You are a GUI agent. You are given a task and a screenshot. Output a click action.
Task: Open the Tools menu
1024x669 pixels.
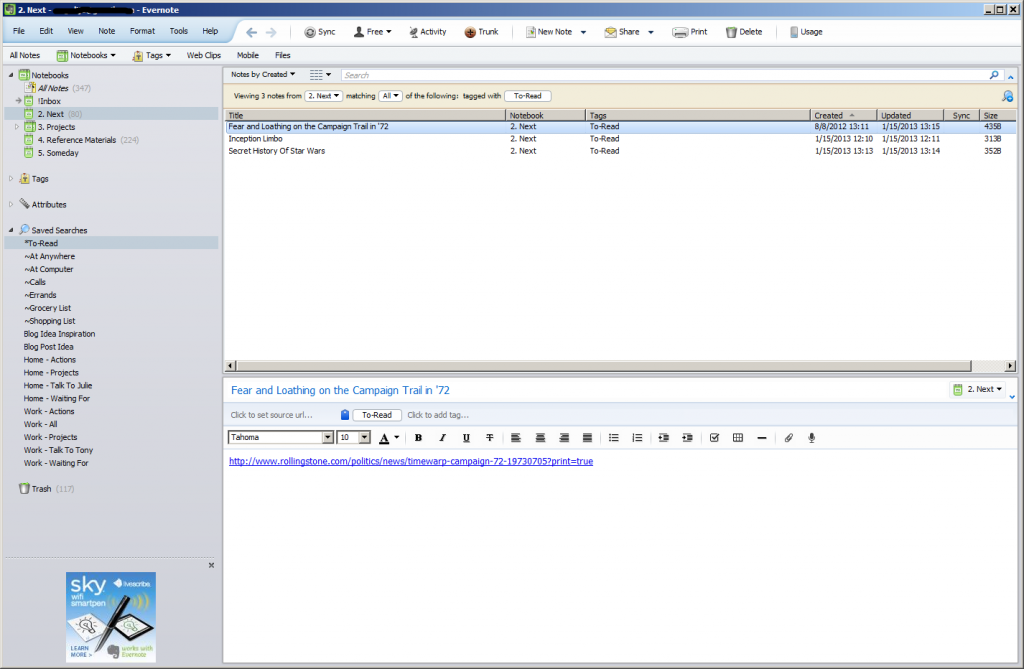pyautogui.click(x=178, y=32)
